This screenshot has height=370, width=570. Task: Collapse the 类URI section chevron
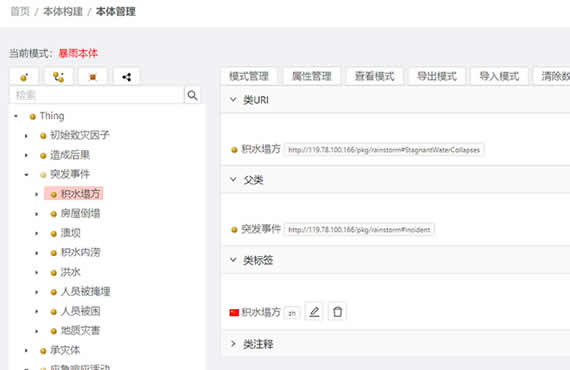point(233,99)
